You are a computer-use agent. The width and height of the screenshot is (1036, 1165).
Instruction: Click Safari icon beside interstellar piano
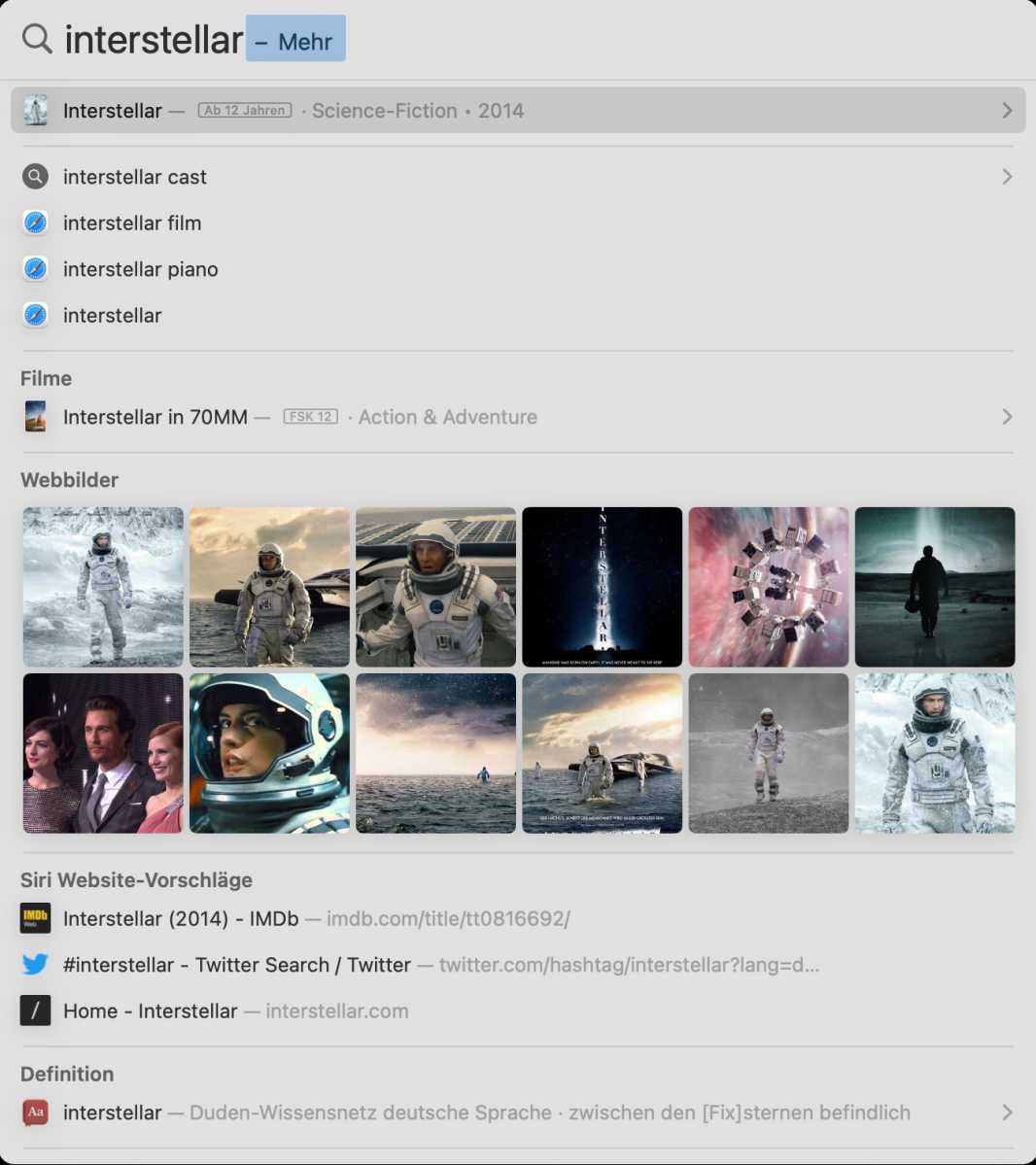coord(35,268)
